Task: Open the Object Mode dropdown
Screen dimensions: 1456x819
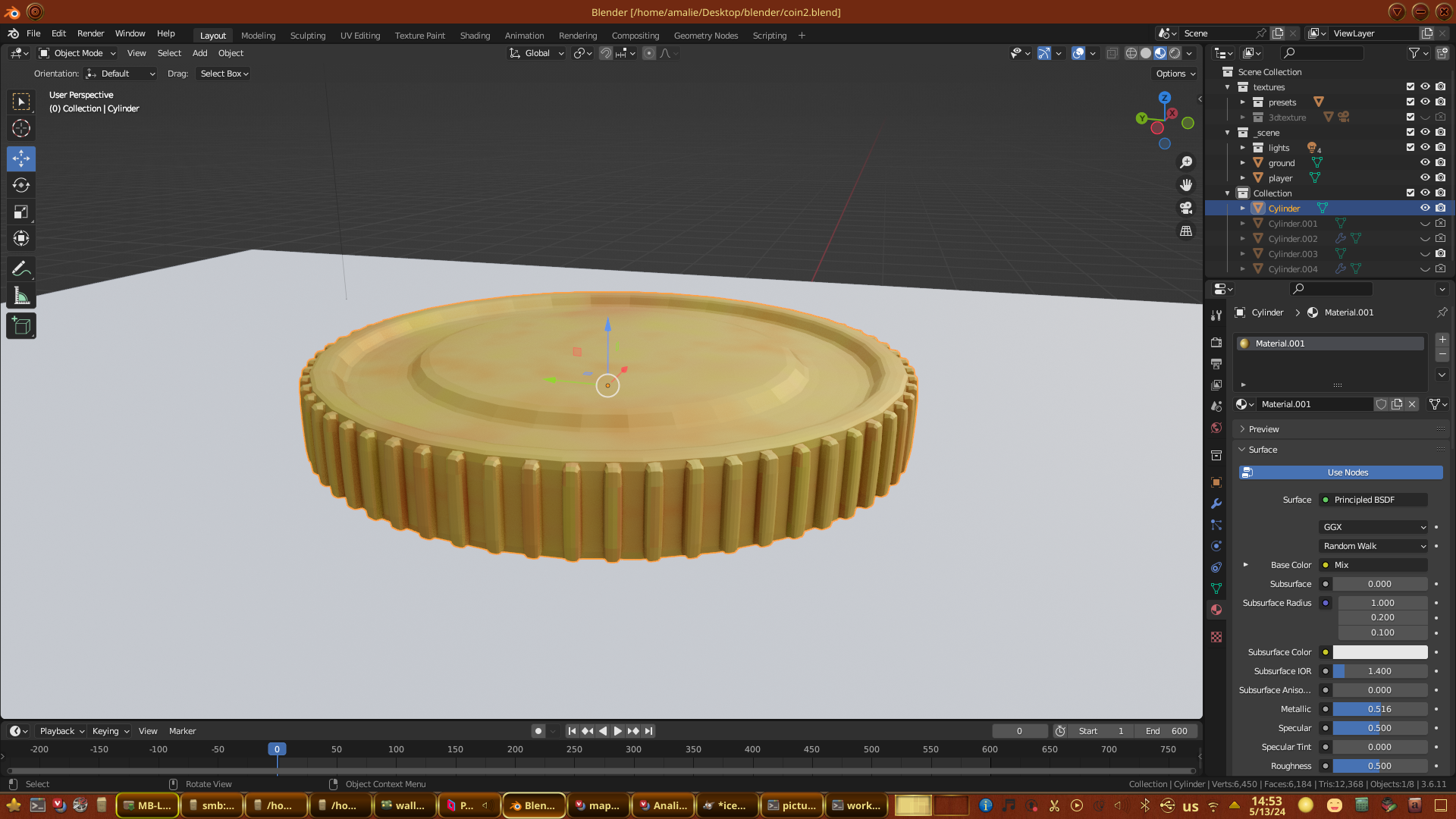Action: pyautogui.click(x=77, y=53)
